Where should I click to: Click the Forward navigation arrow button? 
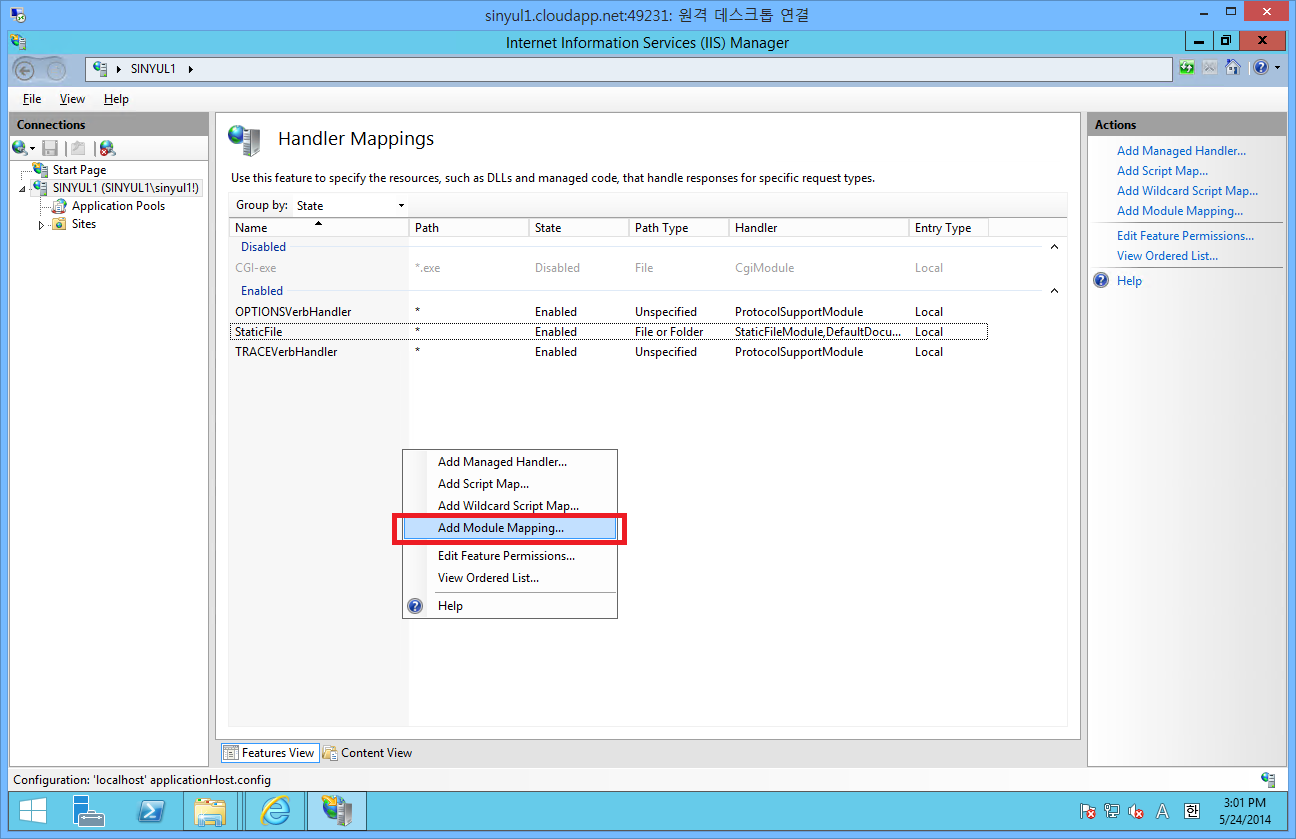55,69
